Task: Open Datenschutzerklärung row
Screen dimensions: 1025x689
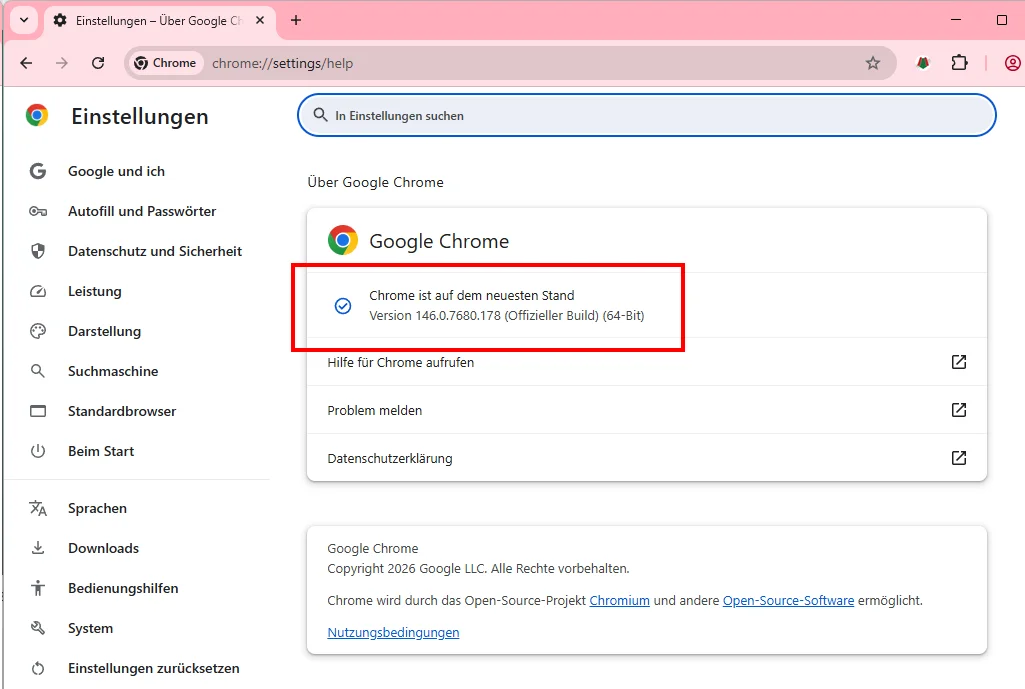Action: [x=647, y=458]
